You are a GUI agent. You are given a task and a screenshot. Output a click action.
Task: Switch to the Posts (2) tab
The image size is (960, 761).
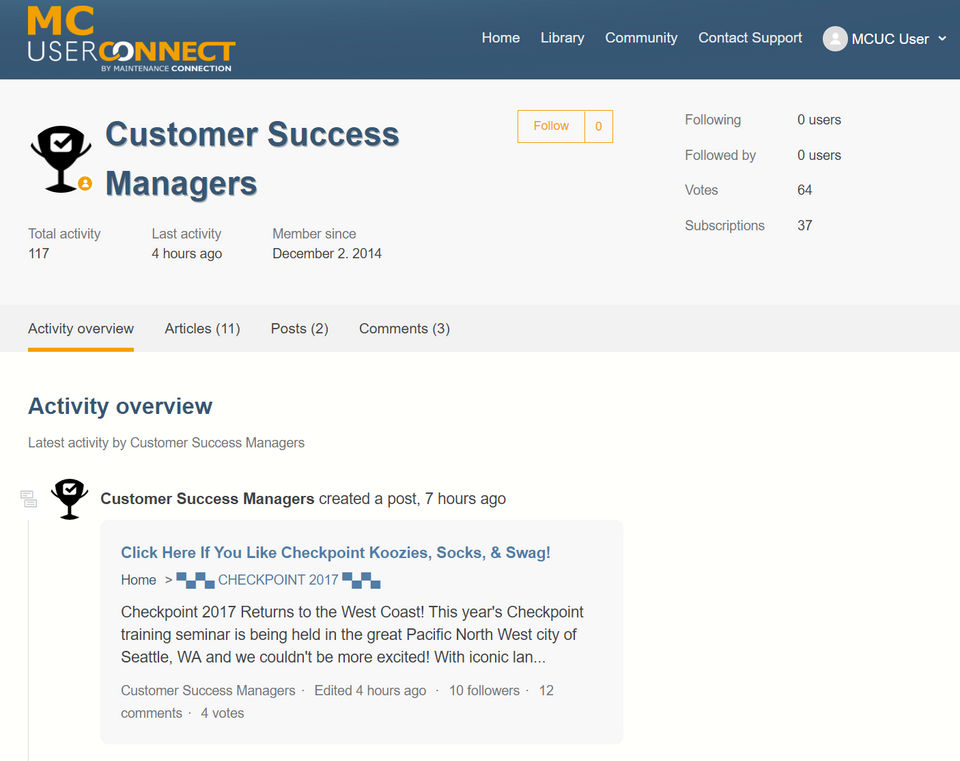pos(299,329)
